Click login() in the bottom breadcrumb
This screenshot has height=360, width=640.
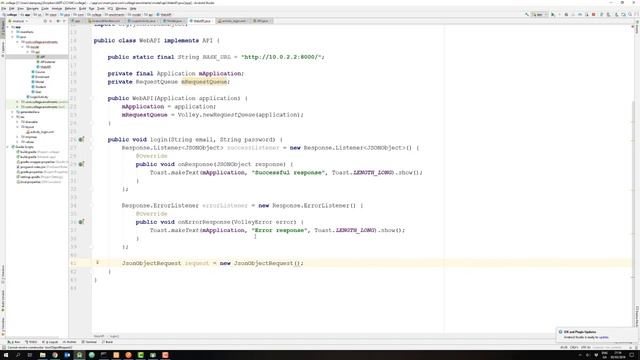(114, 336)
